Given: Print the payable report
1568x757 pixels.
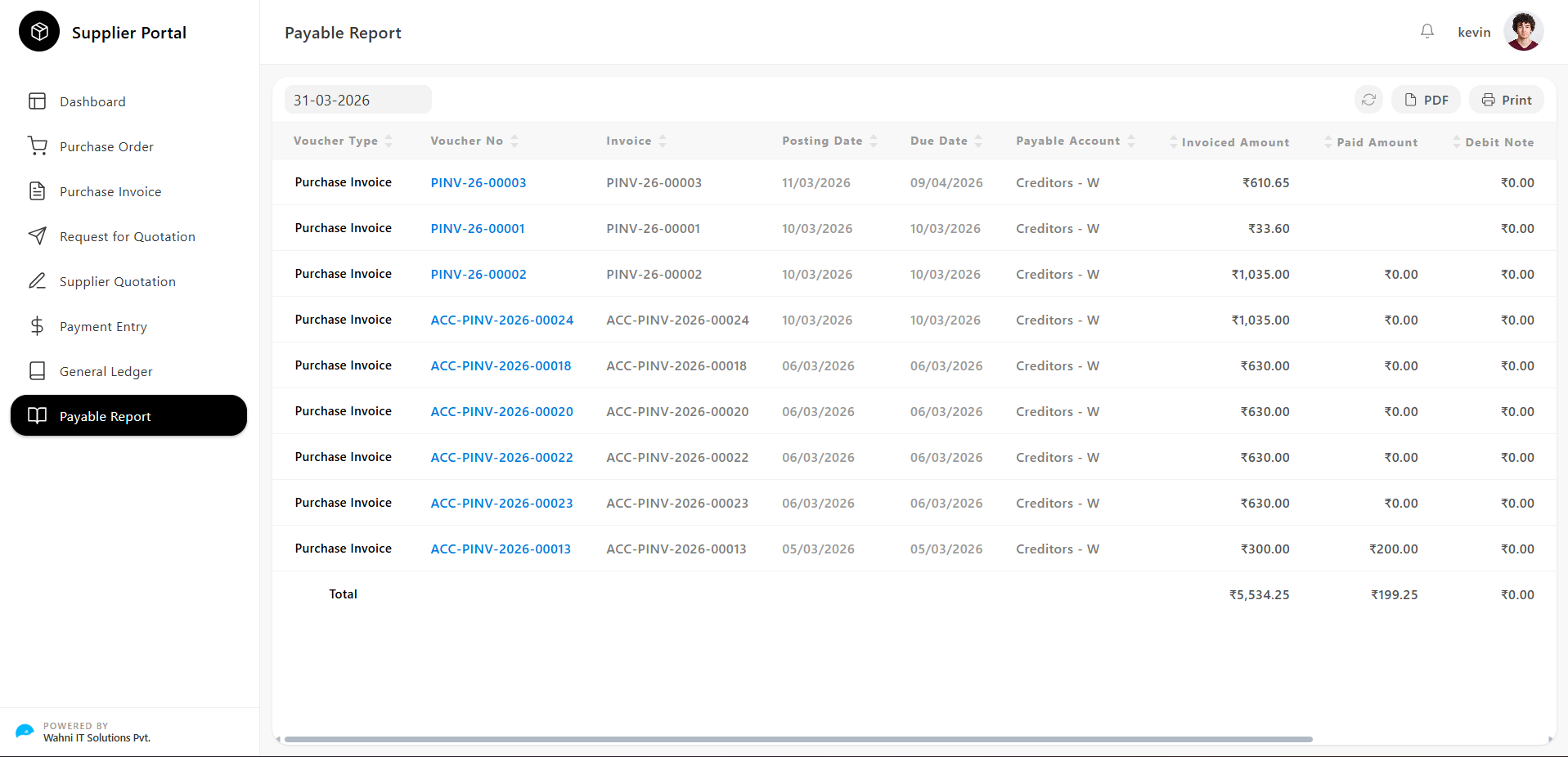Looking at the screenshot, I should click(x=1506, y=100).
